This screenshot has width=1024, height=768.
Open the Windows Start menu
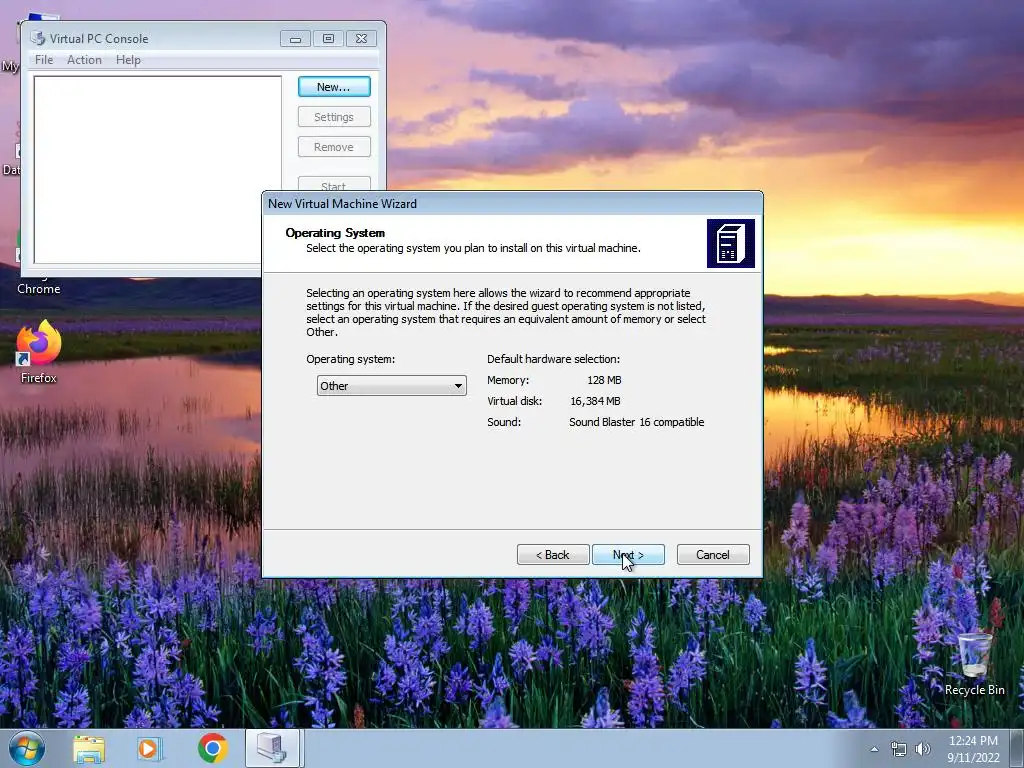(x=27, y=748)
